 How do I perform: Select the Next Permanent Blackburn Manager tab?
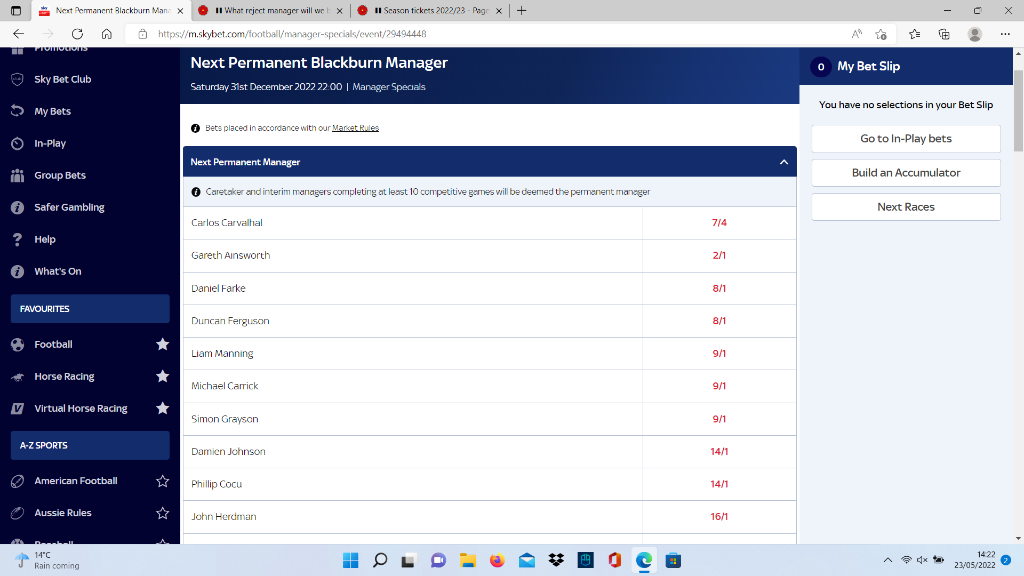click(111, 10)
